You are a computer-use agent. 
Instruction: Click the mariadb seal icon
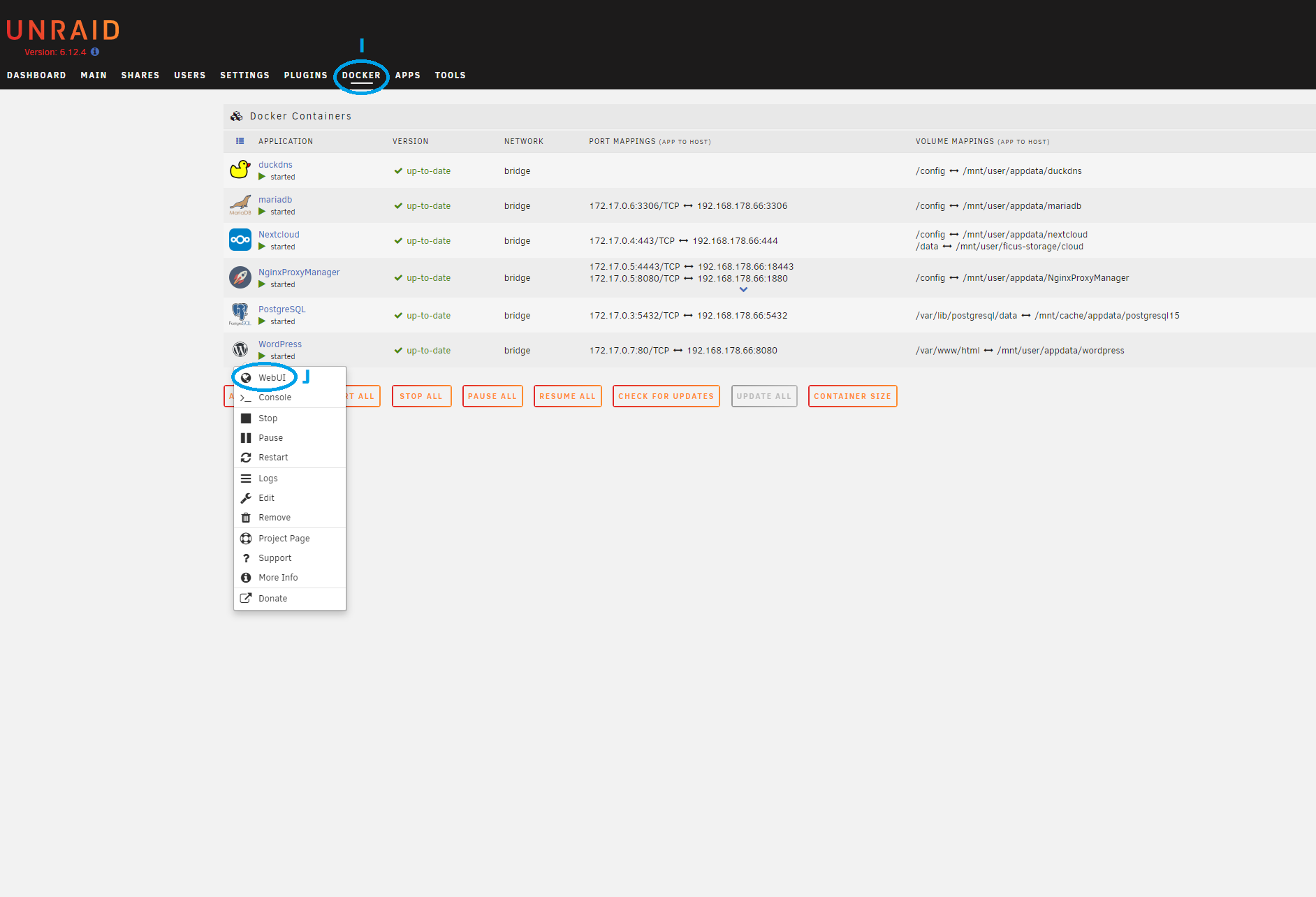coord(240,205)
